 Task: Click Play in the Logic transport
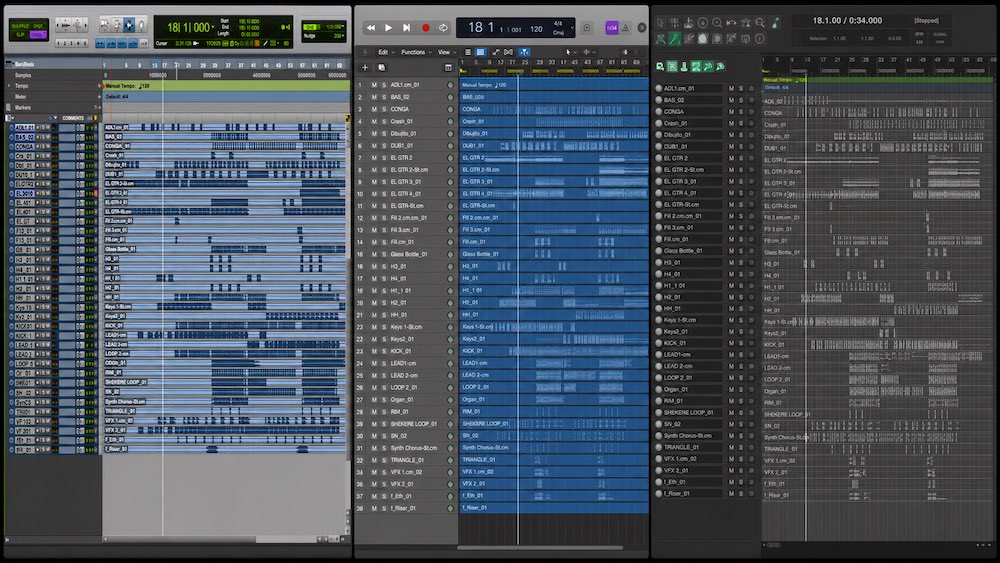point(388,27)
